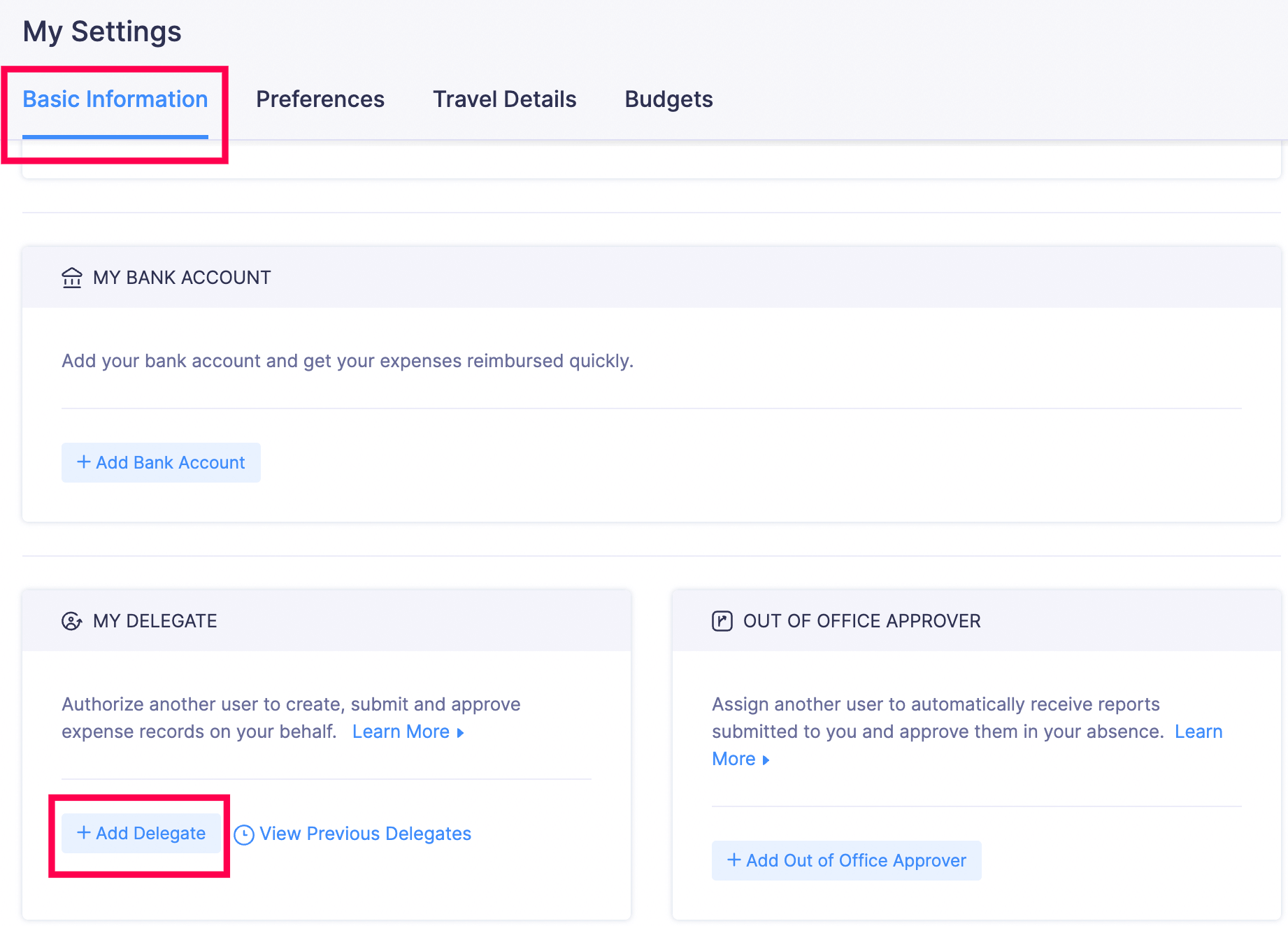This screenshot has height=926, width=1288.
Task: Click the approver icon in OUT OF OFFICE APPROVER header
Action: (721, 620)
